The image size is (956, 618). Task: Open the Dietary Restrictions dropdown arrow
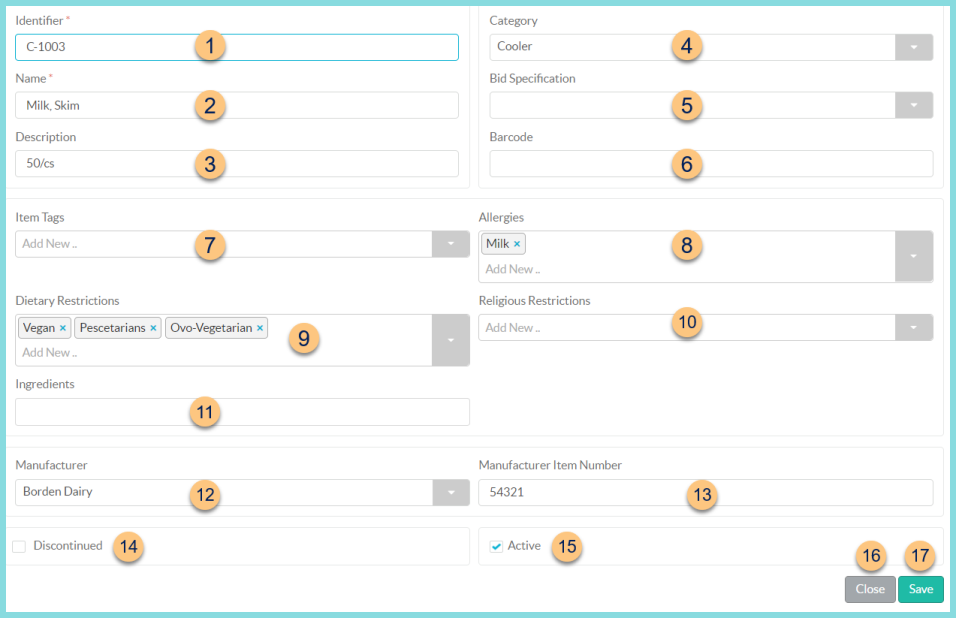coord(450,340)
